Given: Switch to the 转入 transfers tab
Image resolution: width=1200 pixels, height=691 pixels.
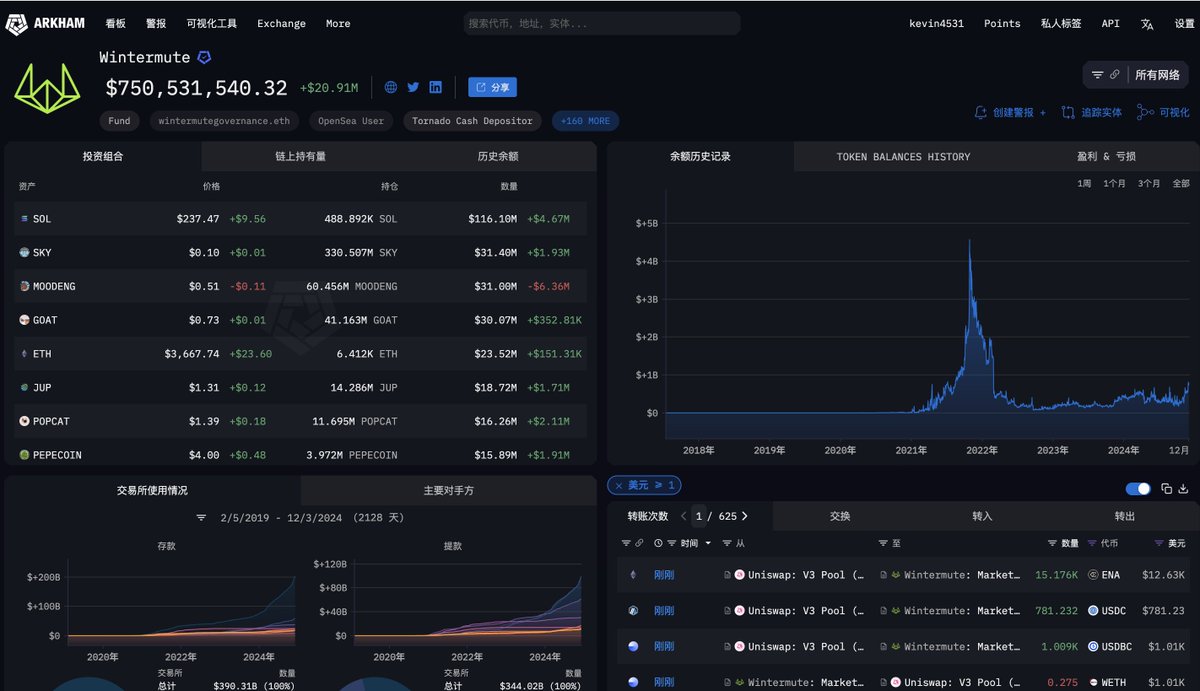Looking at the screenshot, I should tap(982, 516).
